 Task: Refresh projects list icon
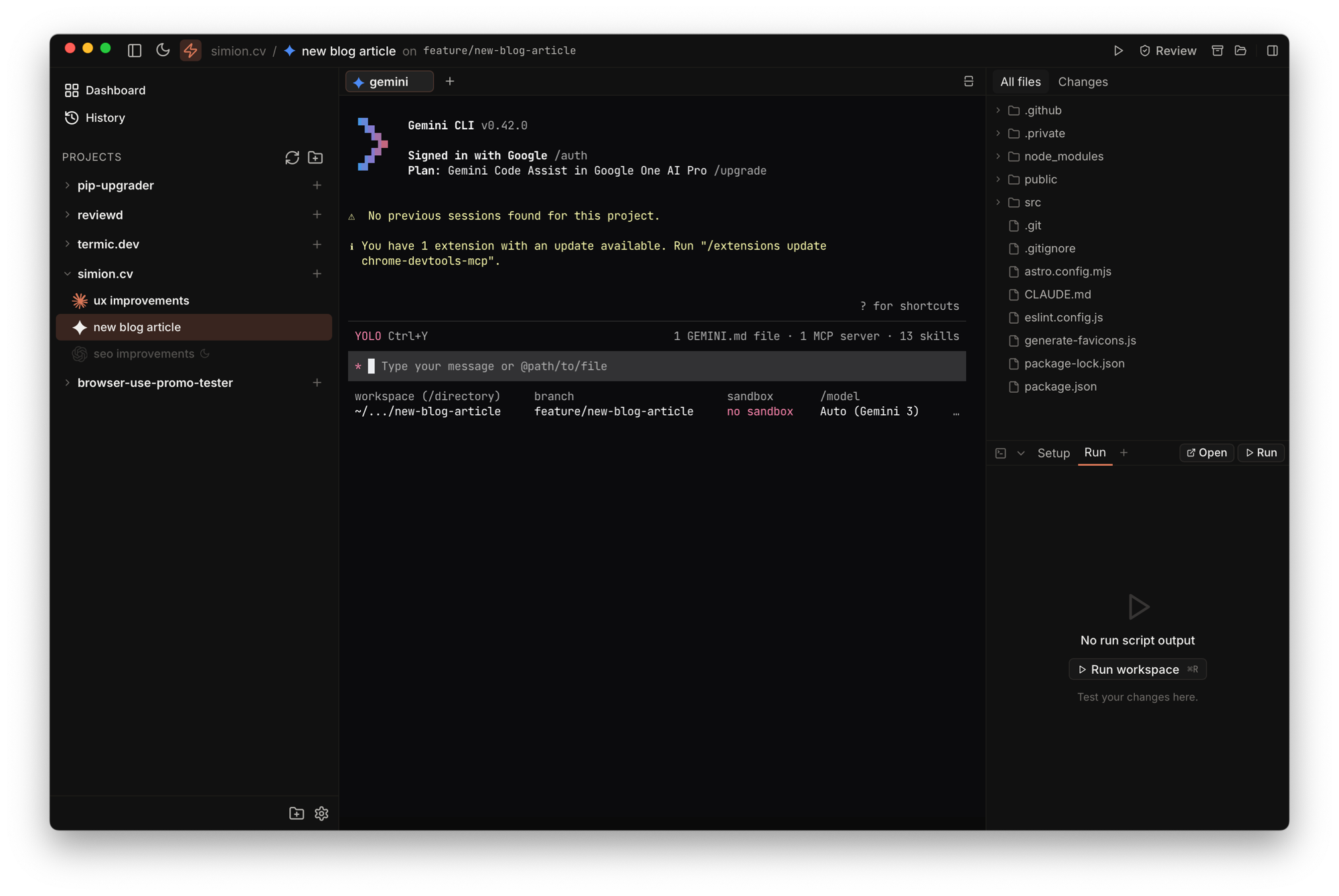(x=292, y=157)
